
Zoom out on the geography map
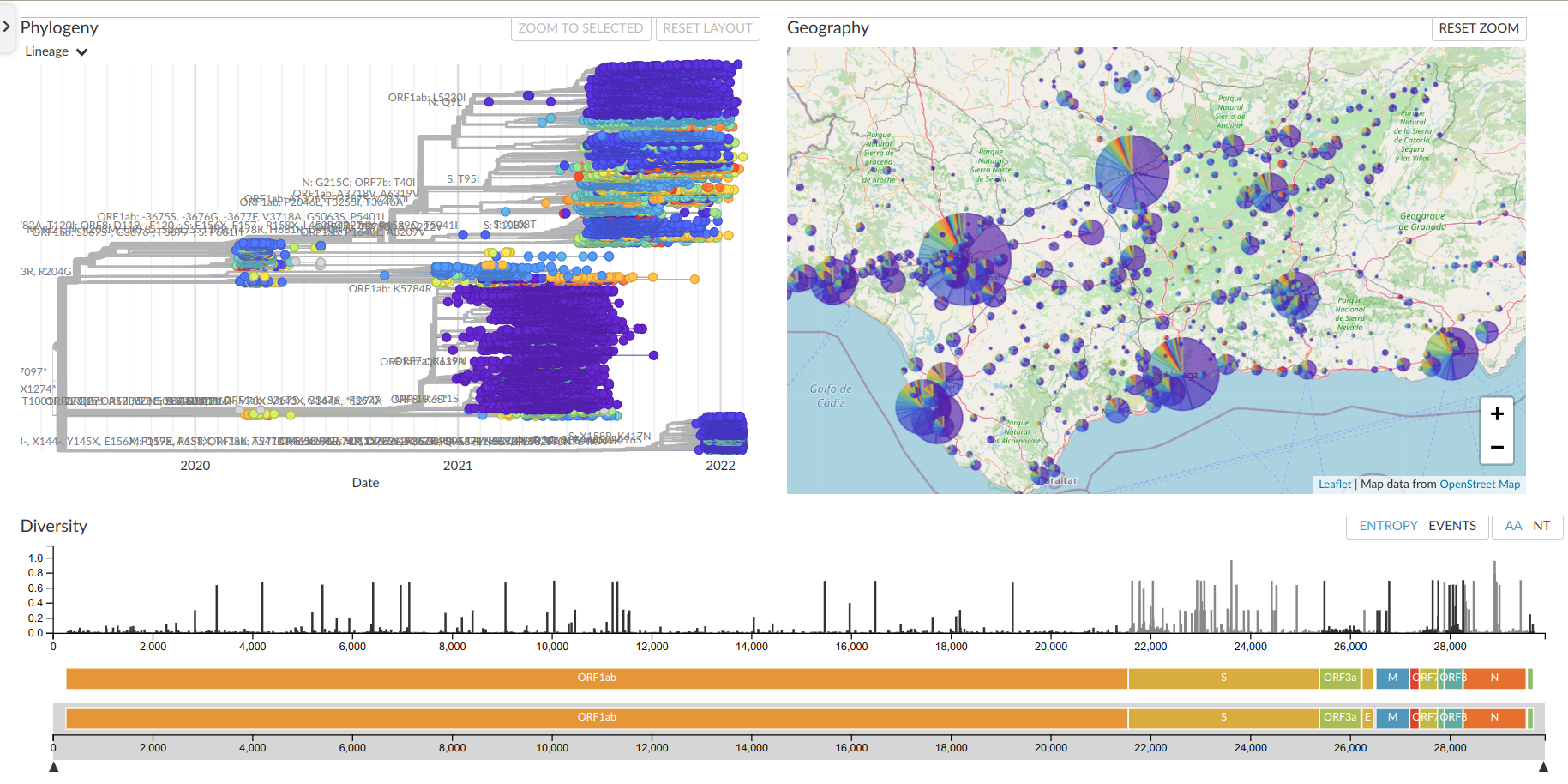click(1497, 447)
